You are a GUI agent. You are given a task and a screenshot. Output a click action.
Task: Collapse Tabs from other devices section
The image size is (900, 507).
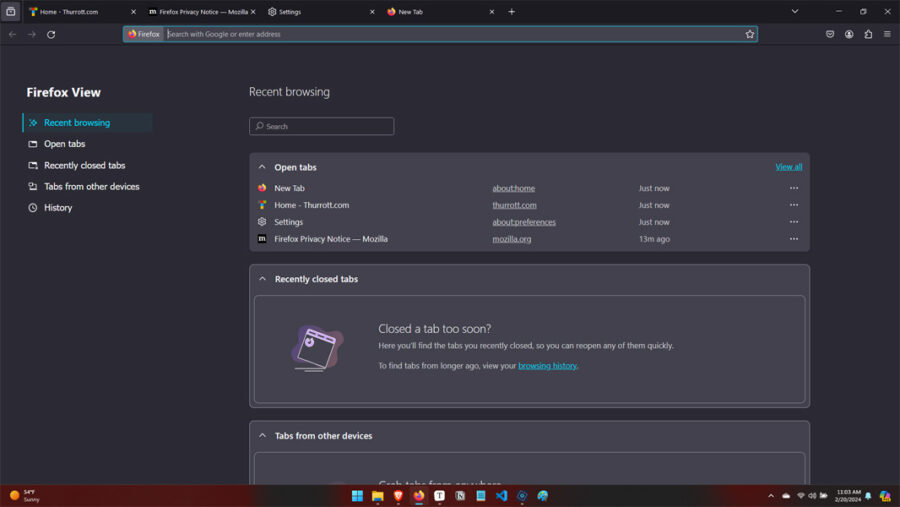[x=262, y=436]
